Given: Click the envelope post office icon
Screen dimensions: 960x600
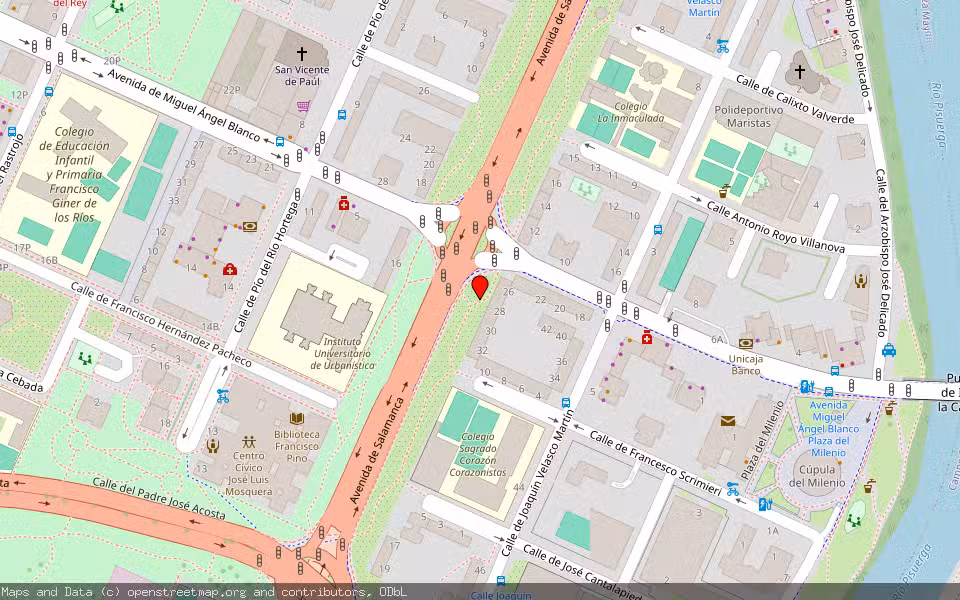Looking at the screenshot, I should click(x=727, y=421).
